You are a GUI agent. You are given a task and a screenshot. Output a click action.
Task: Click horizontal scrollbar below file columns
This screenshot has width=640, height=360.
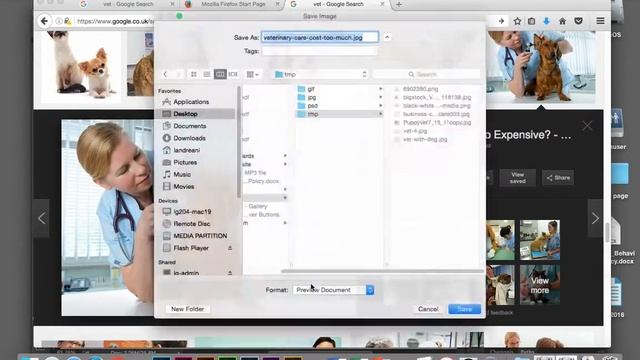(x=382, y=271)
